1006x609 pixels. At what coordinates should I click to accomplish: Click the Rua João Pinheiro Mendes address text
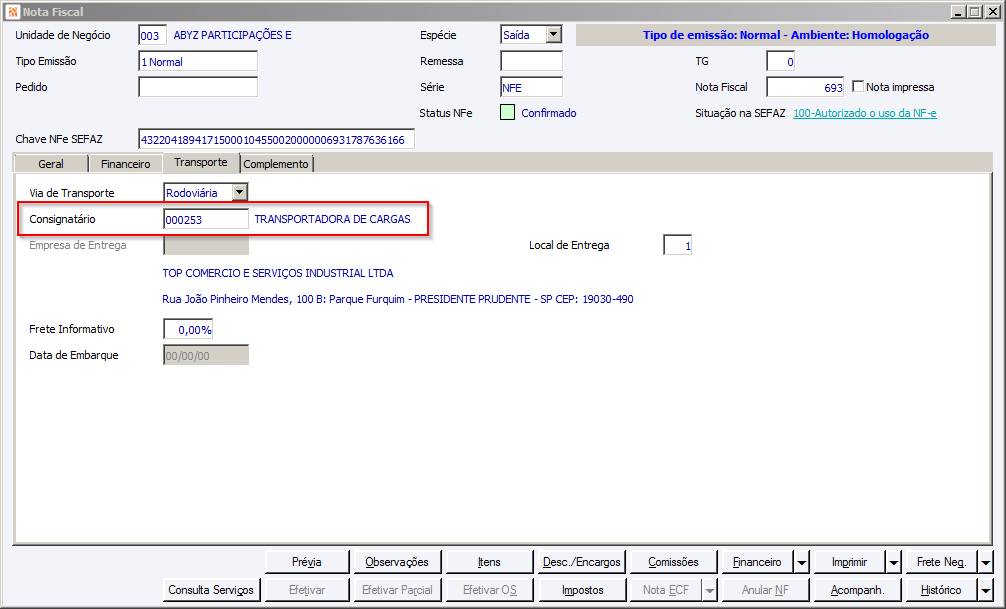pyautogui.click(x=398, y=299)
